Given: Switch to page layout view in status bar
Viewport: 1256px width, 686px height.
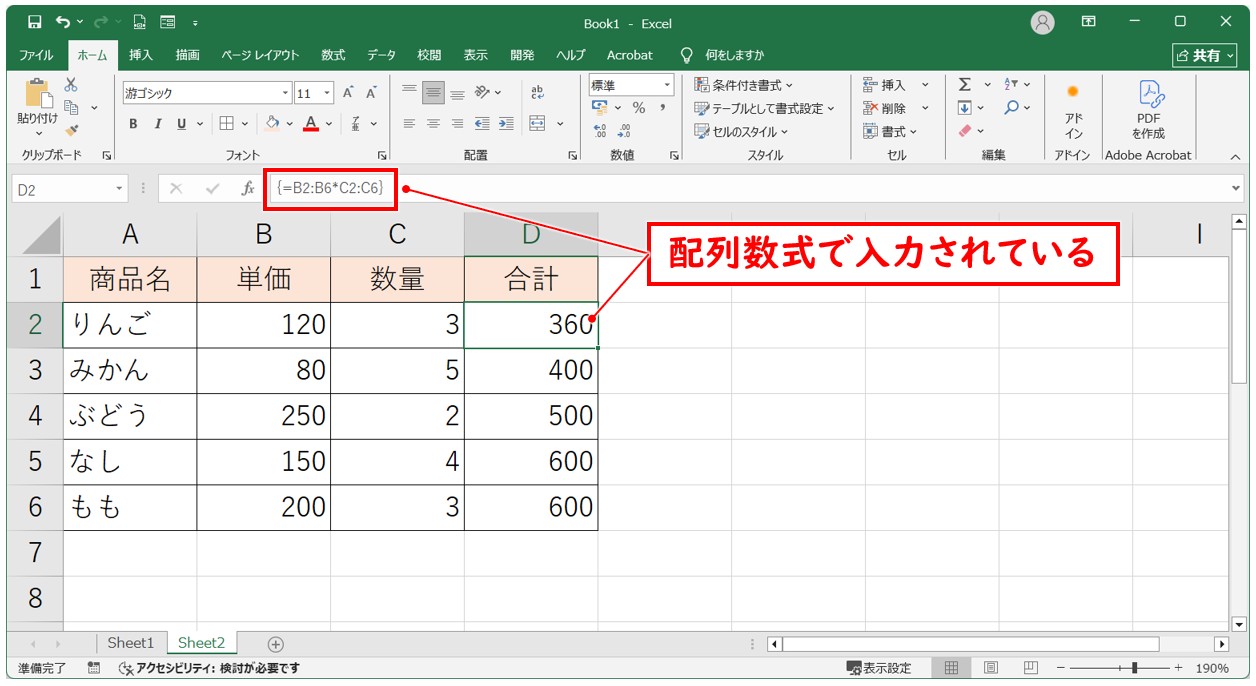Looking at the screenshot, I should point(990,668).
